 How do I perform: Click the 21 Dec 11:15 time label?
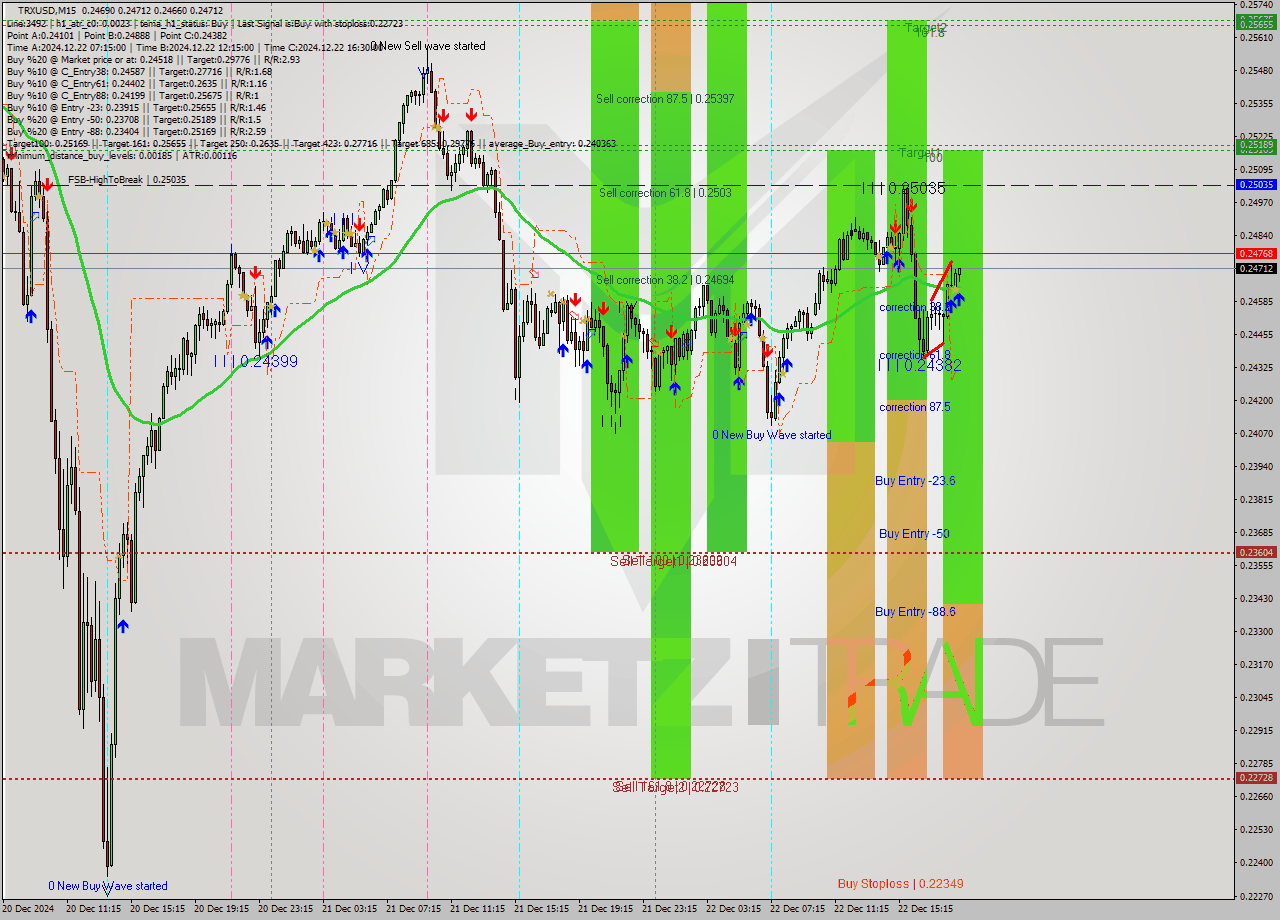click(x=477, y=909)
